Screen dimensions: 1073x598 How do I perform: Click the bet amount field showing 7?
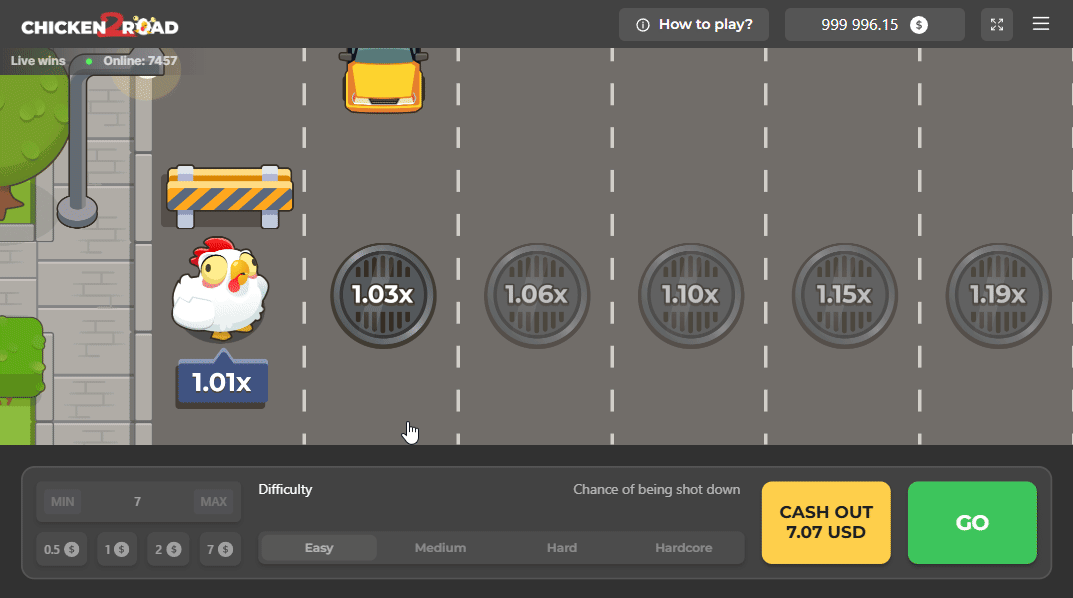click(x=137, y=501)
